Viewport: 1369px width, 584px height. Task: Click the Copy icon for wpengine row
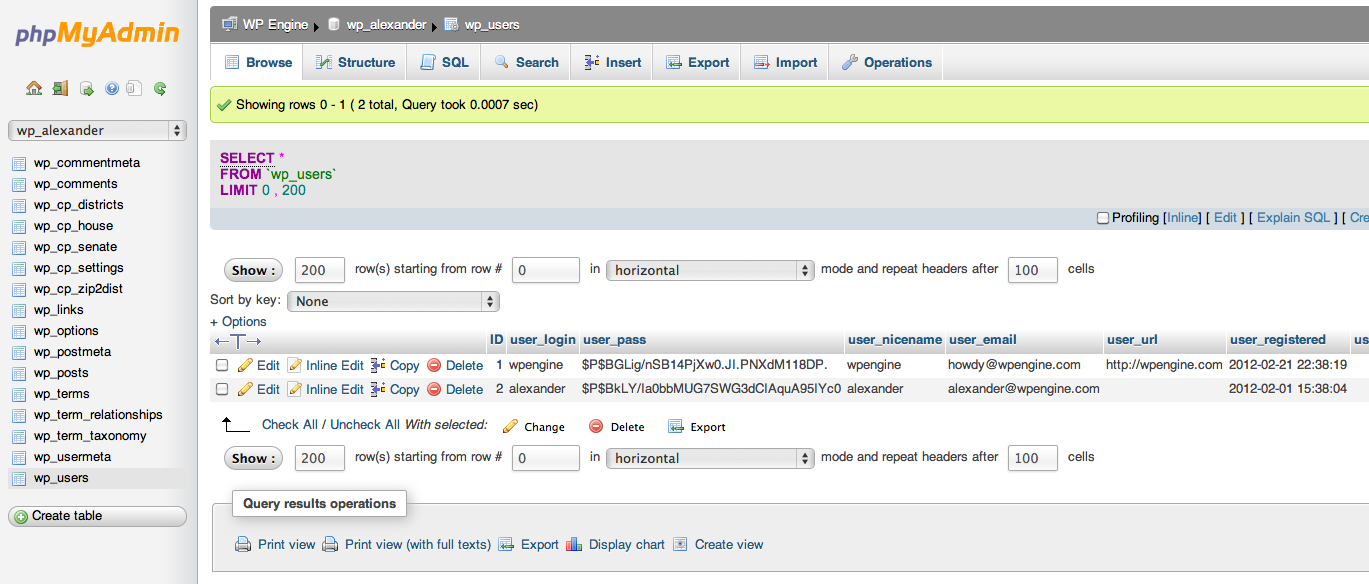[x=378, y=365]
